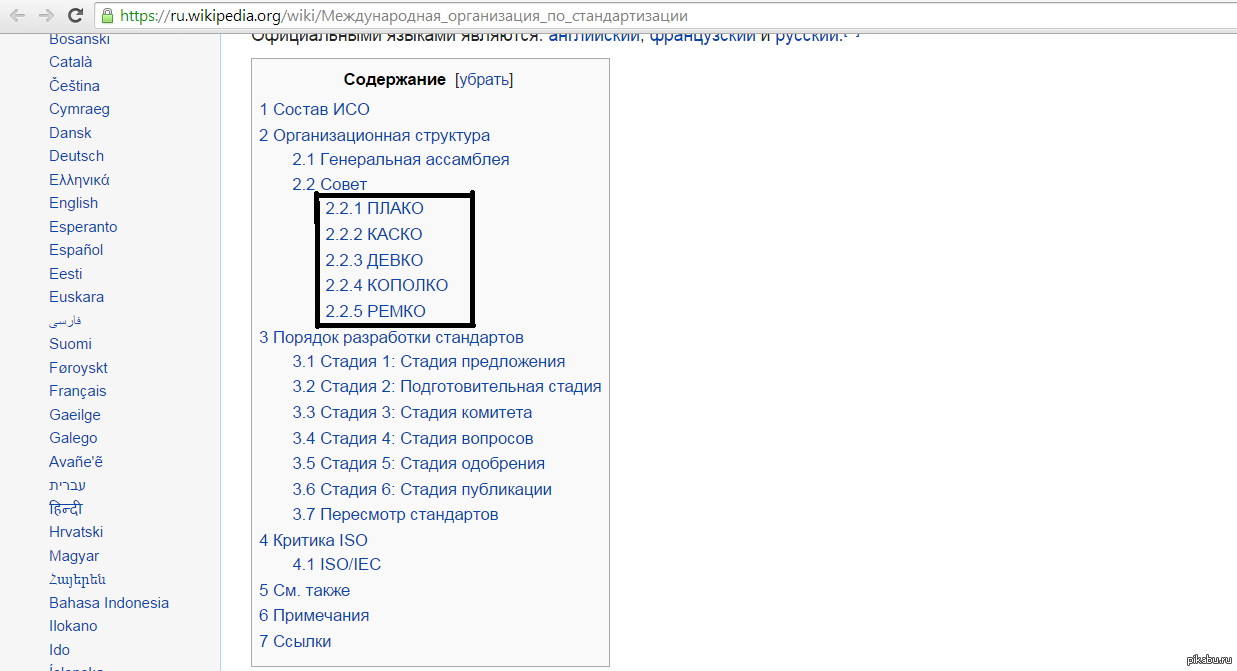Jump to '4.1 ISO/IEC' subsection

click(336, 564)
